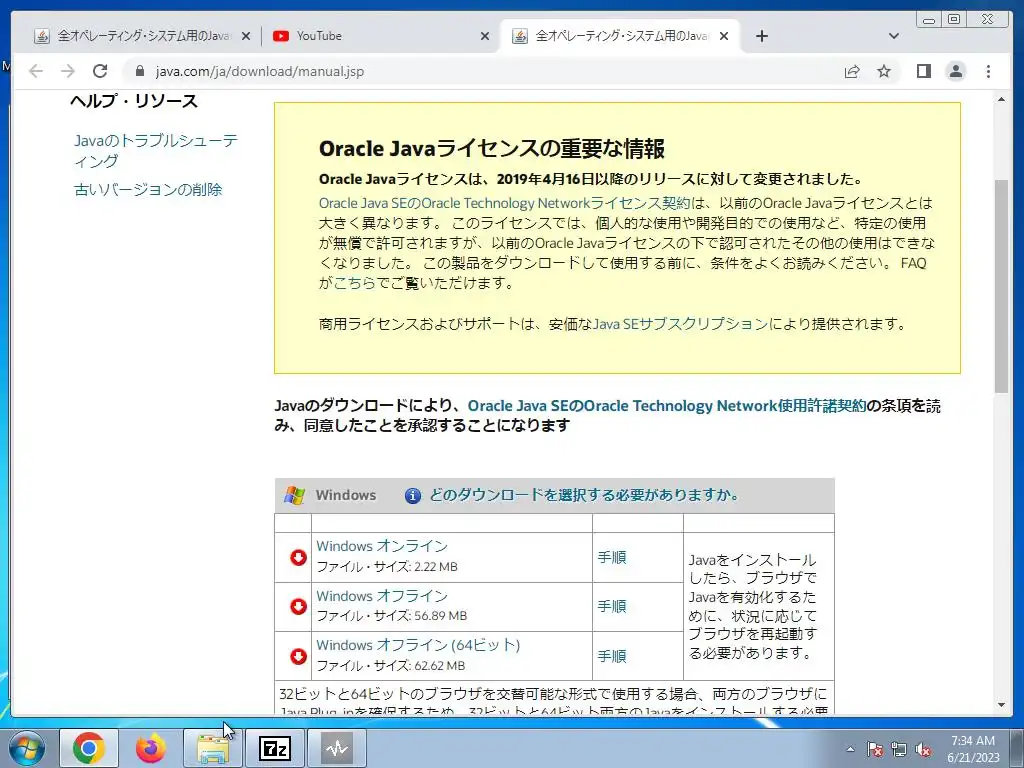
Task: Close the active Java tab
Action: (724, 36)
